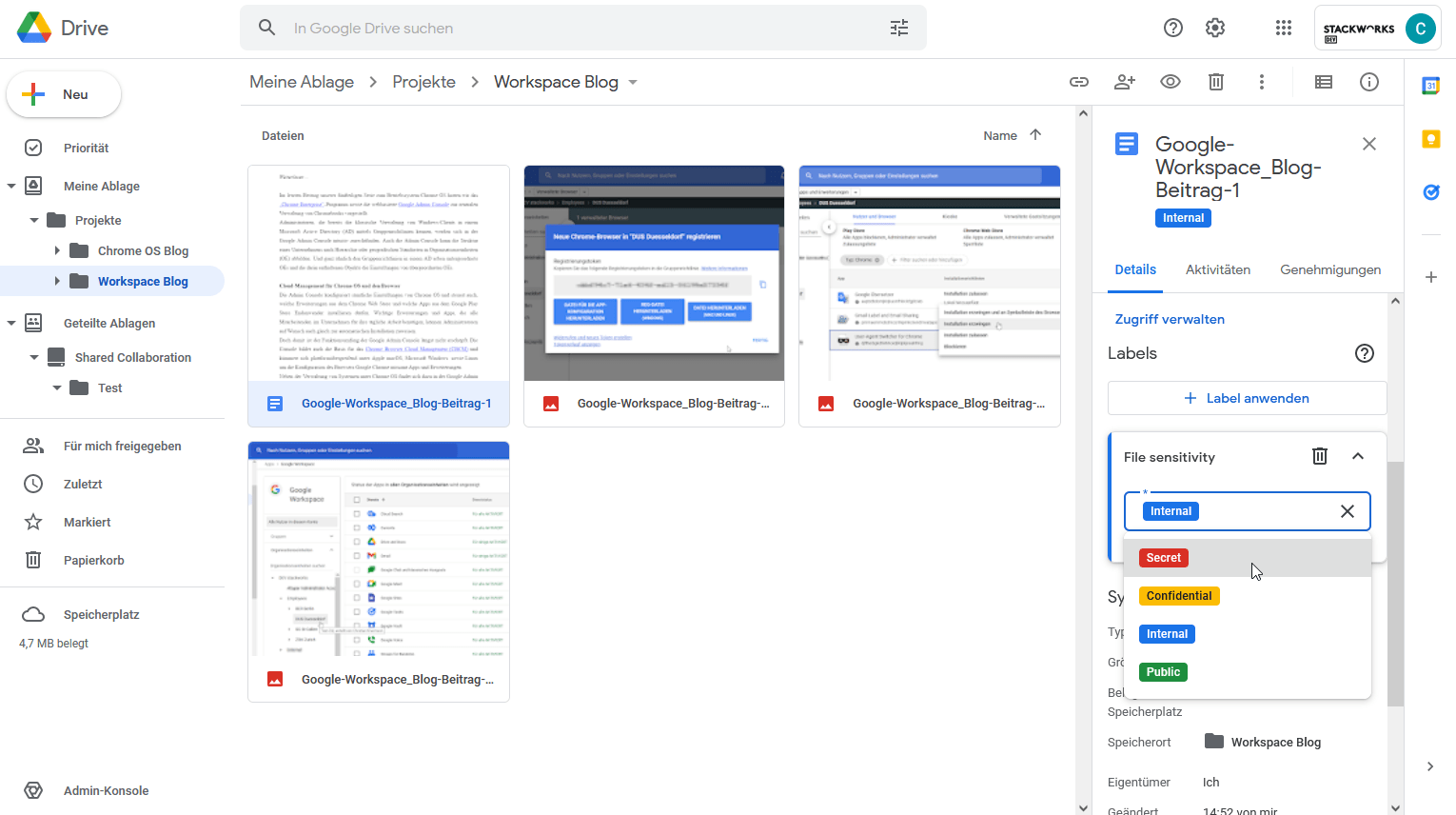Open the account avatar C

[1421, 29]
